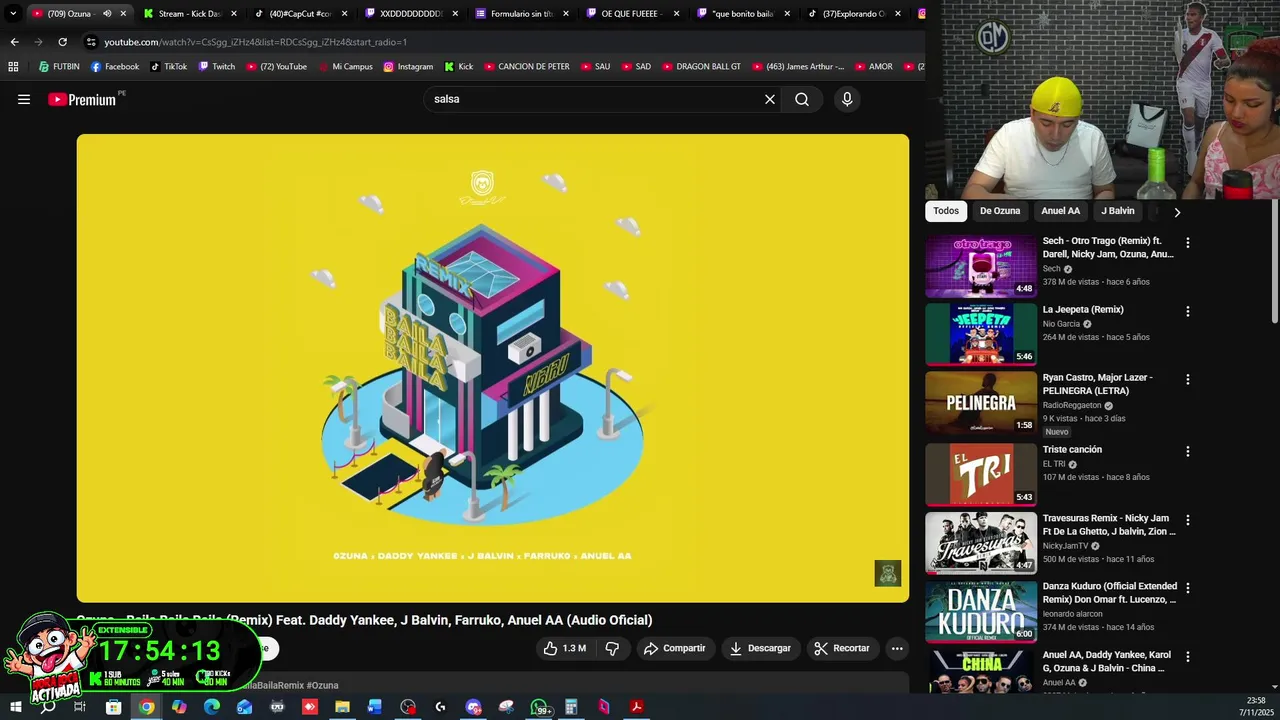1280x720 pixels.
Task: Open La Jeepeta video thumbnail
Action: point(981,334)
